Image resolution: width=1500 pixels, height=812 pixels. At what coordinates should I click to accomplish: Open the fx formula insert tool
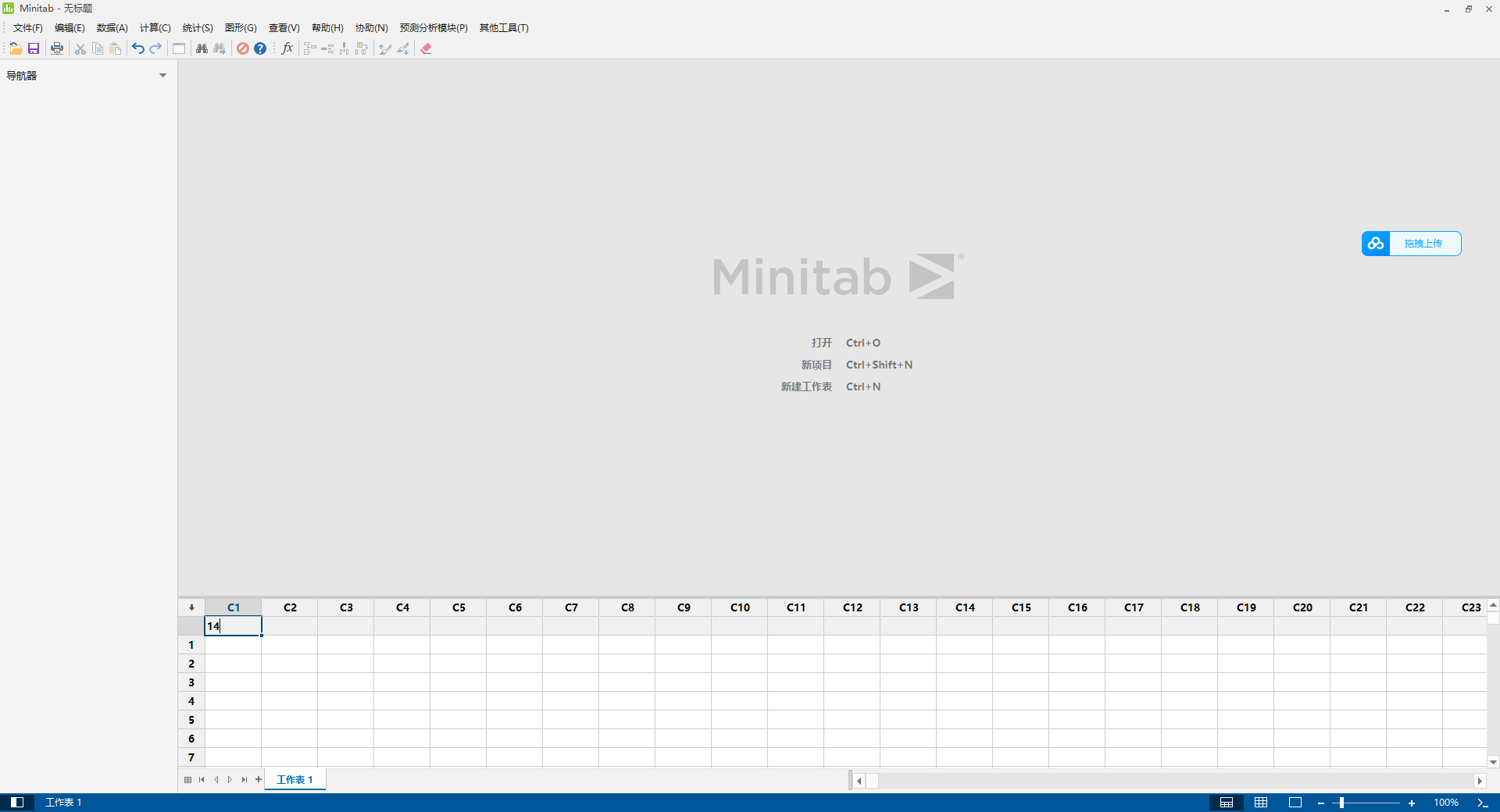287,48
